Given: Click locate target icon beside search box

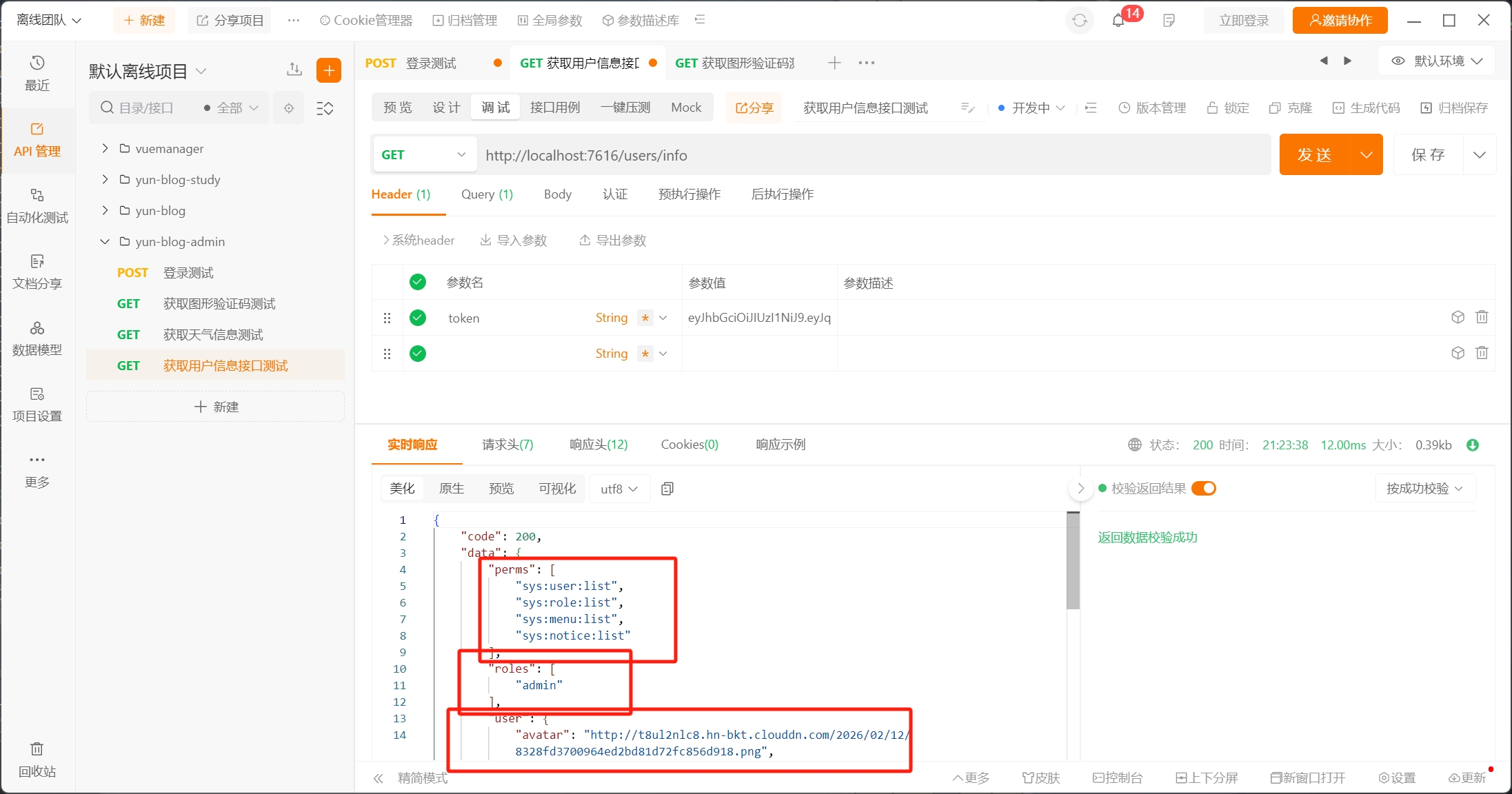Looking at the screenshot, I should [x=289, y=108].
